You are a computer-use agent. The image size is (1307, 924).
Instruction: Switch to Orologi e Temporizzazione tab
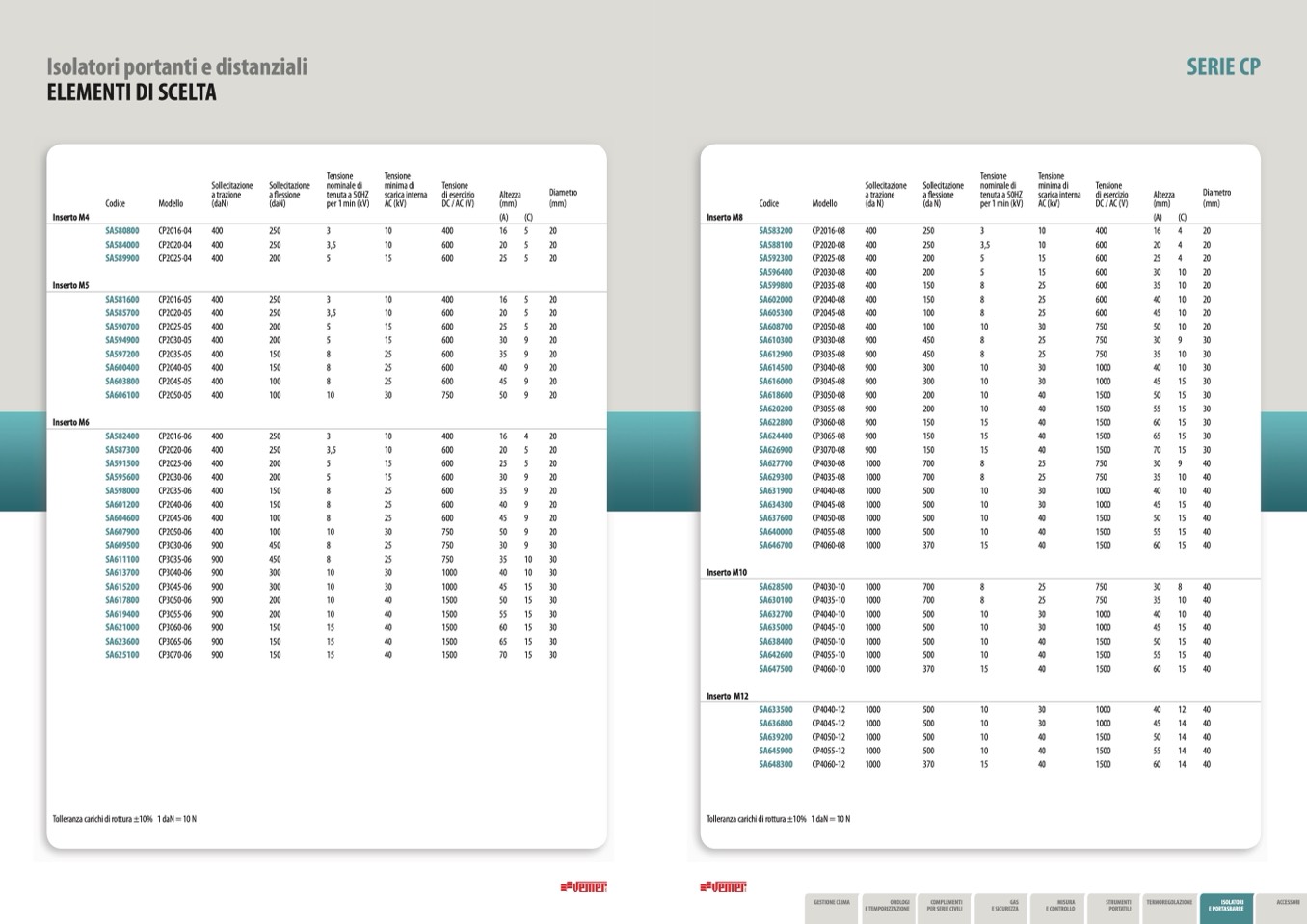pos(887,907)
